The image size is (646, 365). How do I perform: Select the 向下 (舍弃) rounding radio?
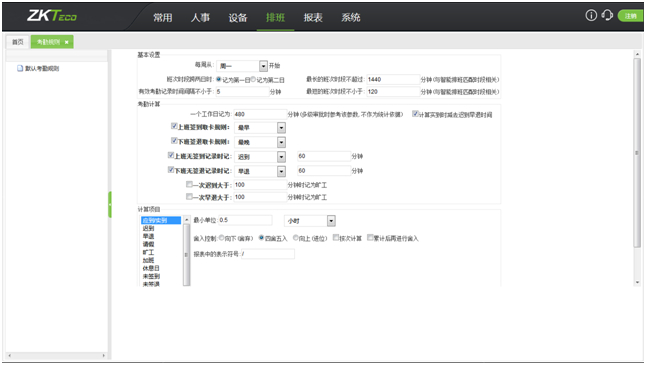221,238
